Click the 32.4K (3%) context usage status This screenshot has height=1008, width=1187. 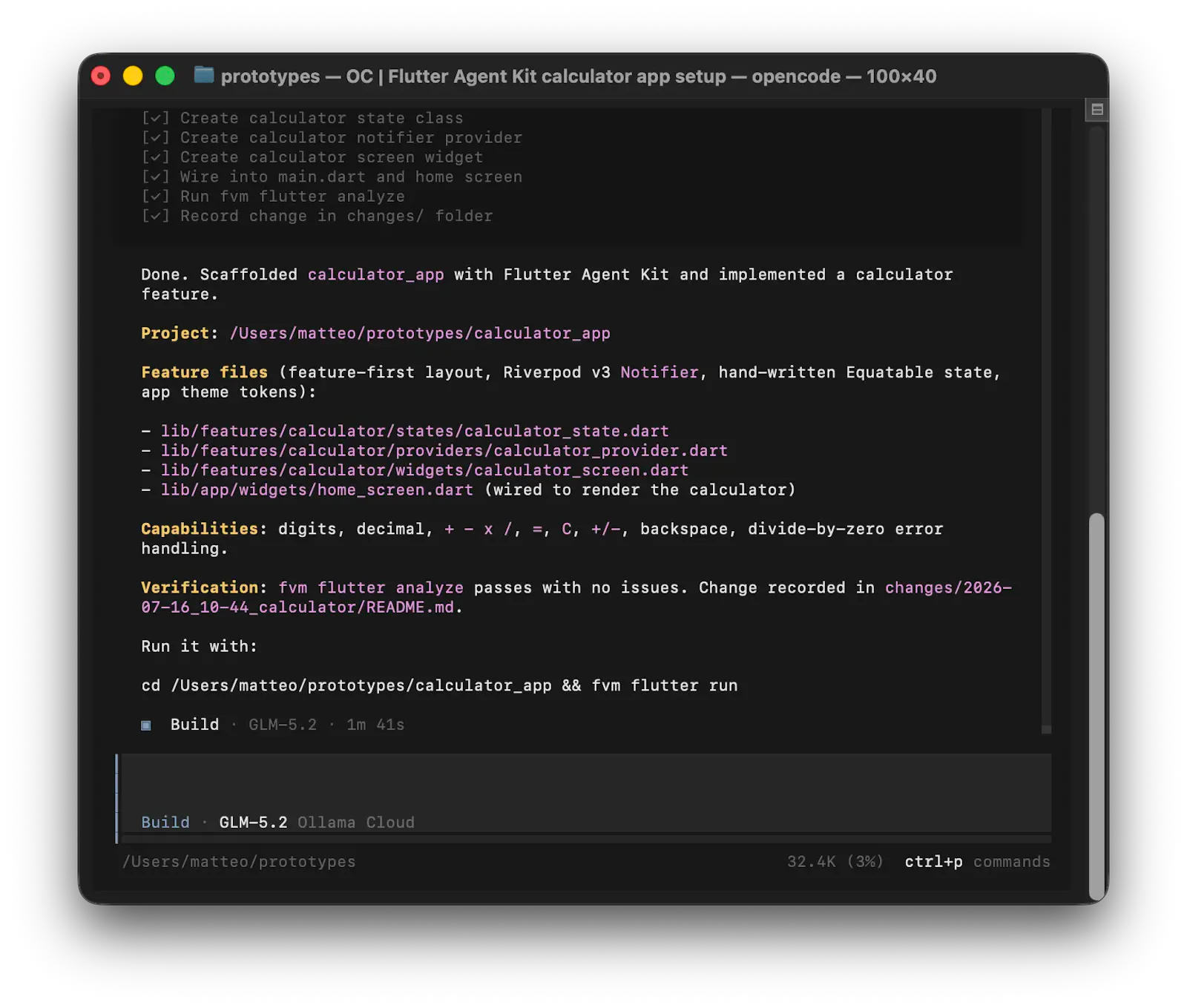835,862
